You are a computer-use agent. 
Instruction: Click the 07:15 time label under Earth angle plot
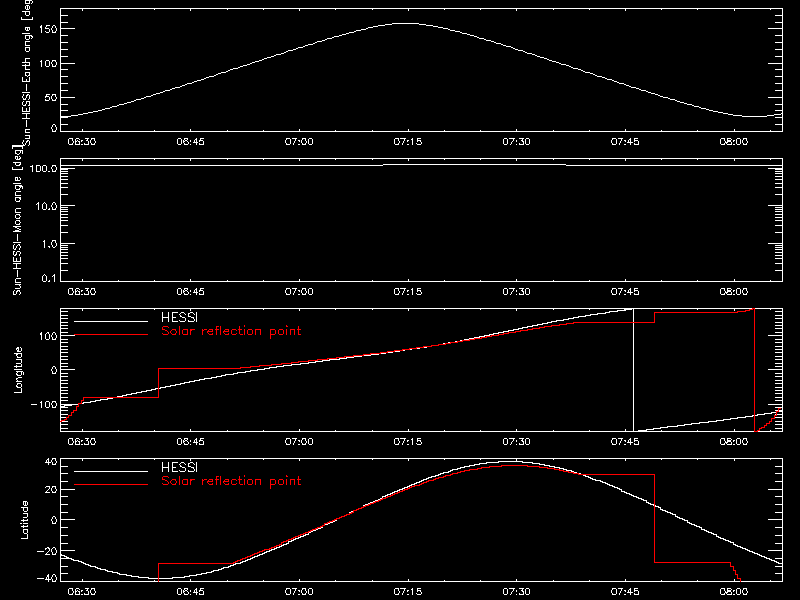pos(408,141)
